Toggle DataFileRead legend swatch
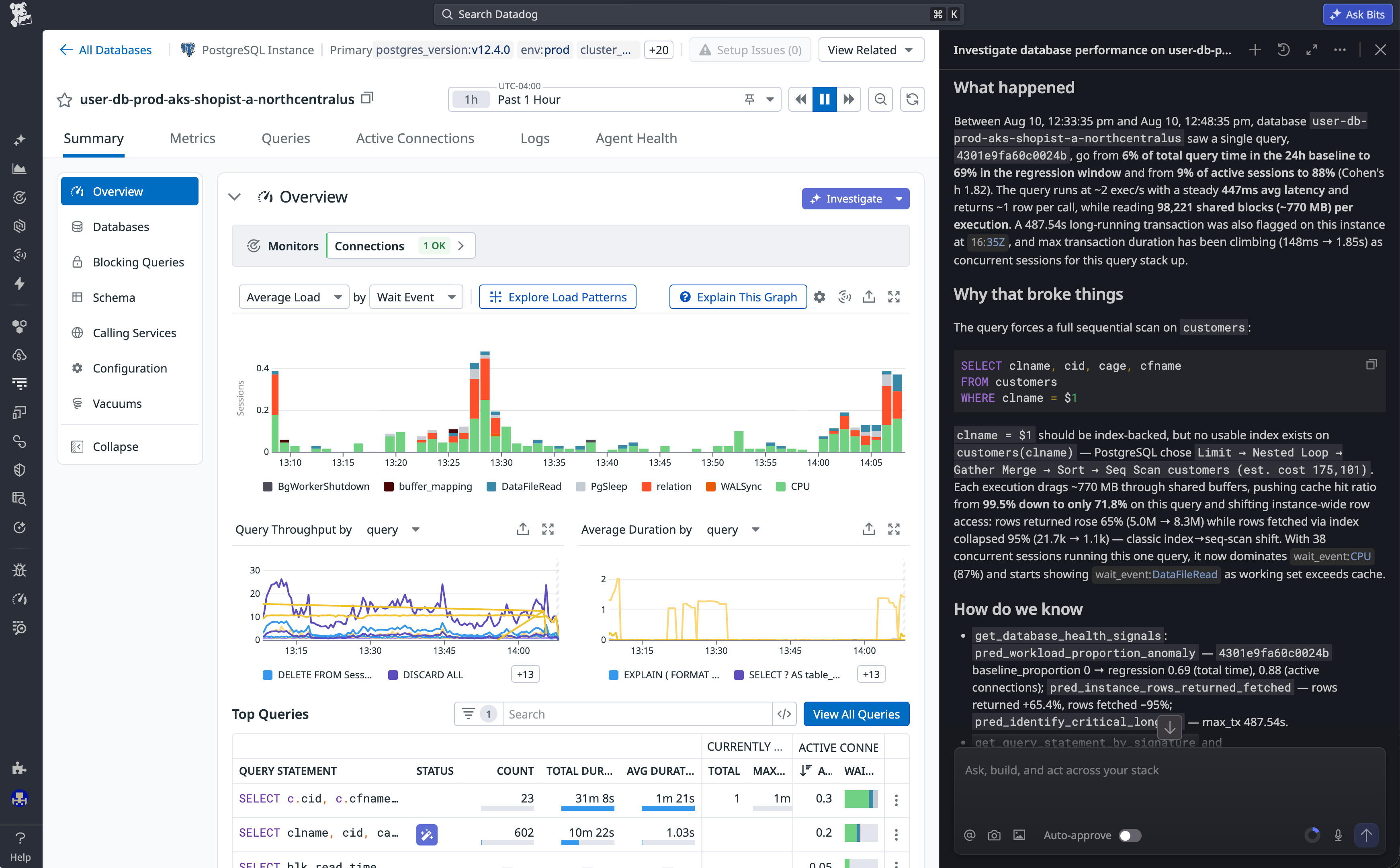 491,486
